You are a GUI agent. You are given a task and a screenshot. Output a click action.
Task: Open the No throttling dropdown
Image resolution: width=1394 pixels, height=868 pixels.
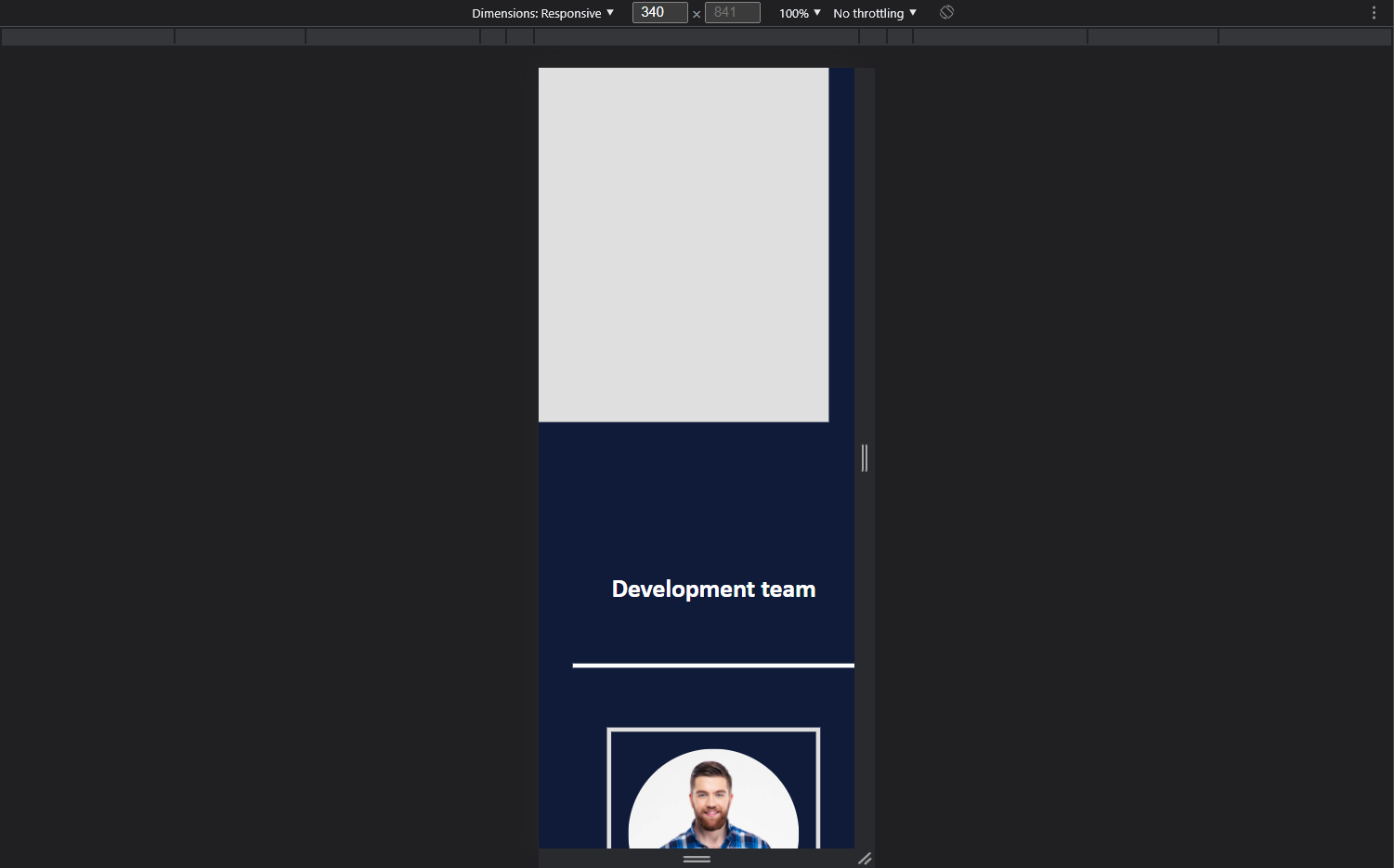click(x=875, y=13)
